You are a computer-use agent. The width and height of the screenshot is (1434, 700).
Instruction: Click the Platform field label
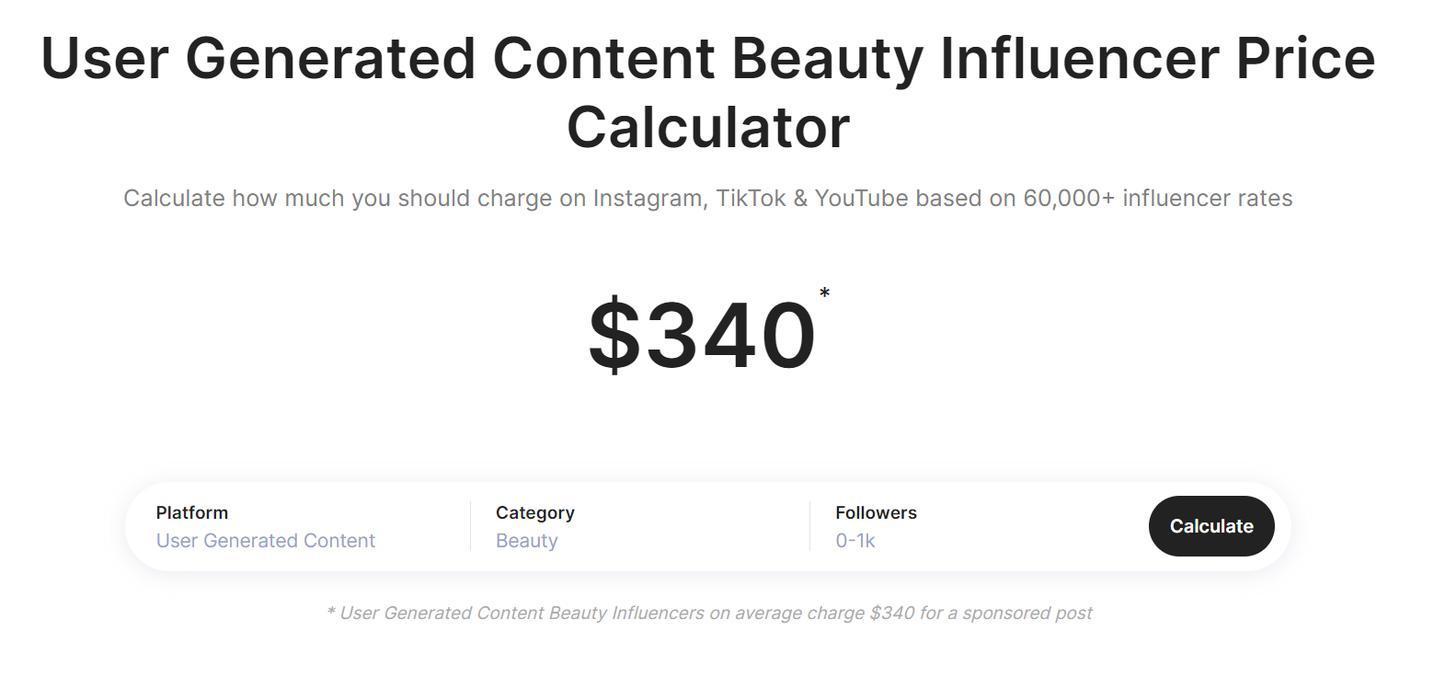tap(192, 513)
